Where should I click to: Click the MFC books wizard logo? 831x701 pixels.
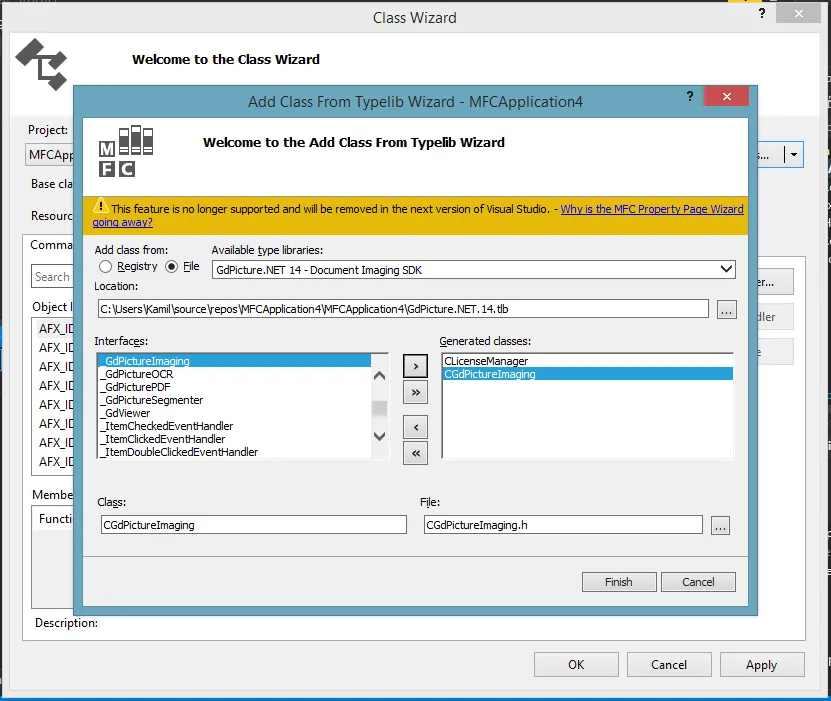pyautogui.click(x=126, y=152)
